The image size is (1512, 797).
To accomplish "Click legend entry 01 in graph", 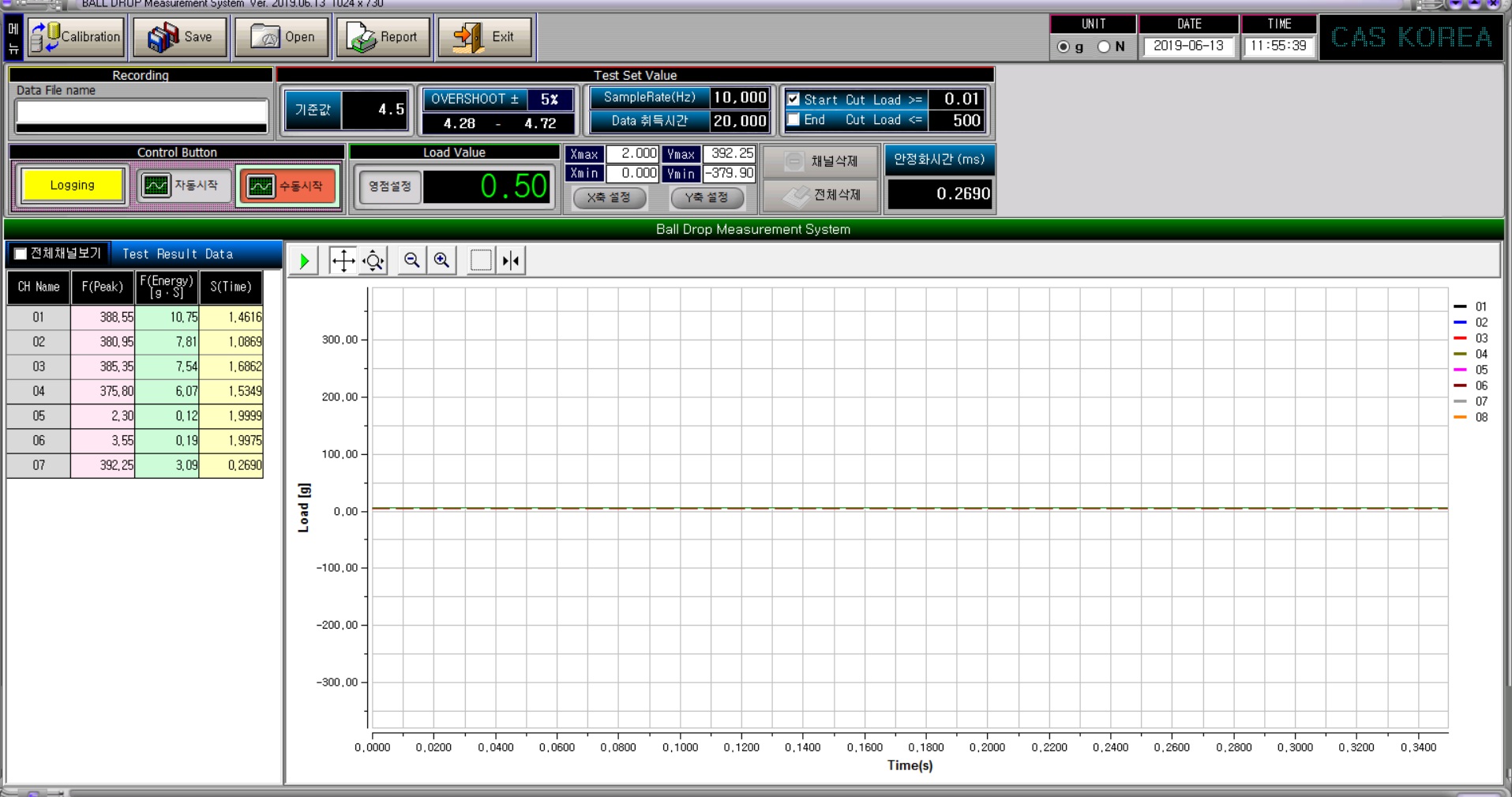I will click(x=1471, y=306).
